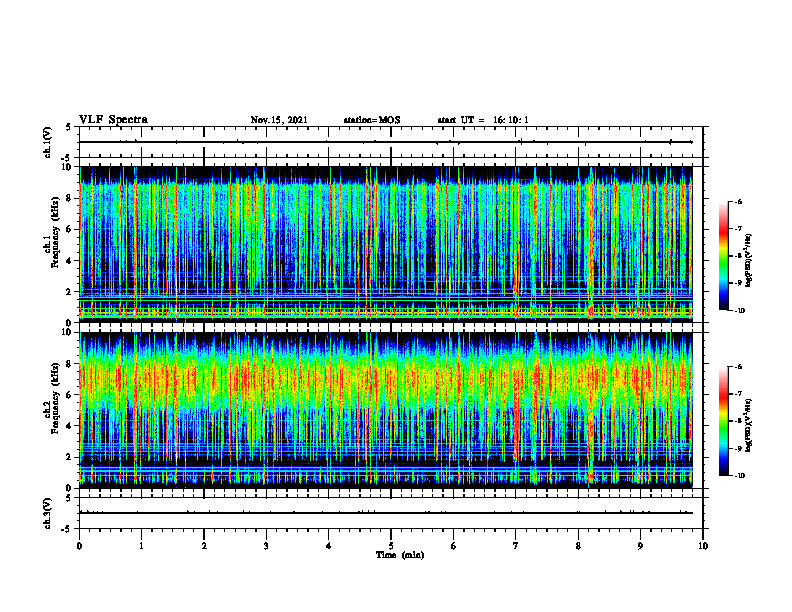Image resolution: width=792 pixels, height=612 pixels.
Task: Click the "4" tick on ch.2 frequency axis
Action: [70, 426]
